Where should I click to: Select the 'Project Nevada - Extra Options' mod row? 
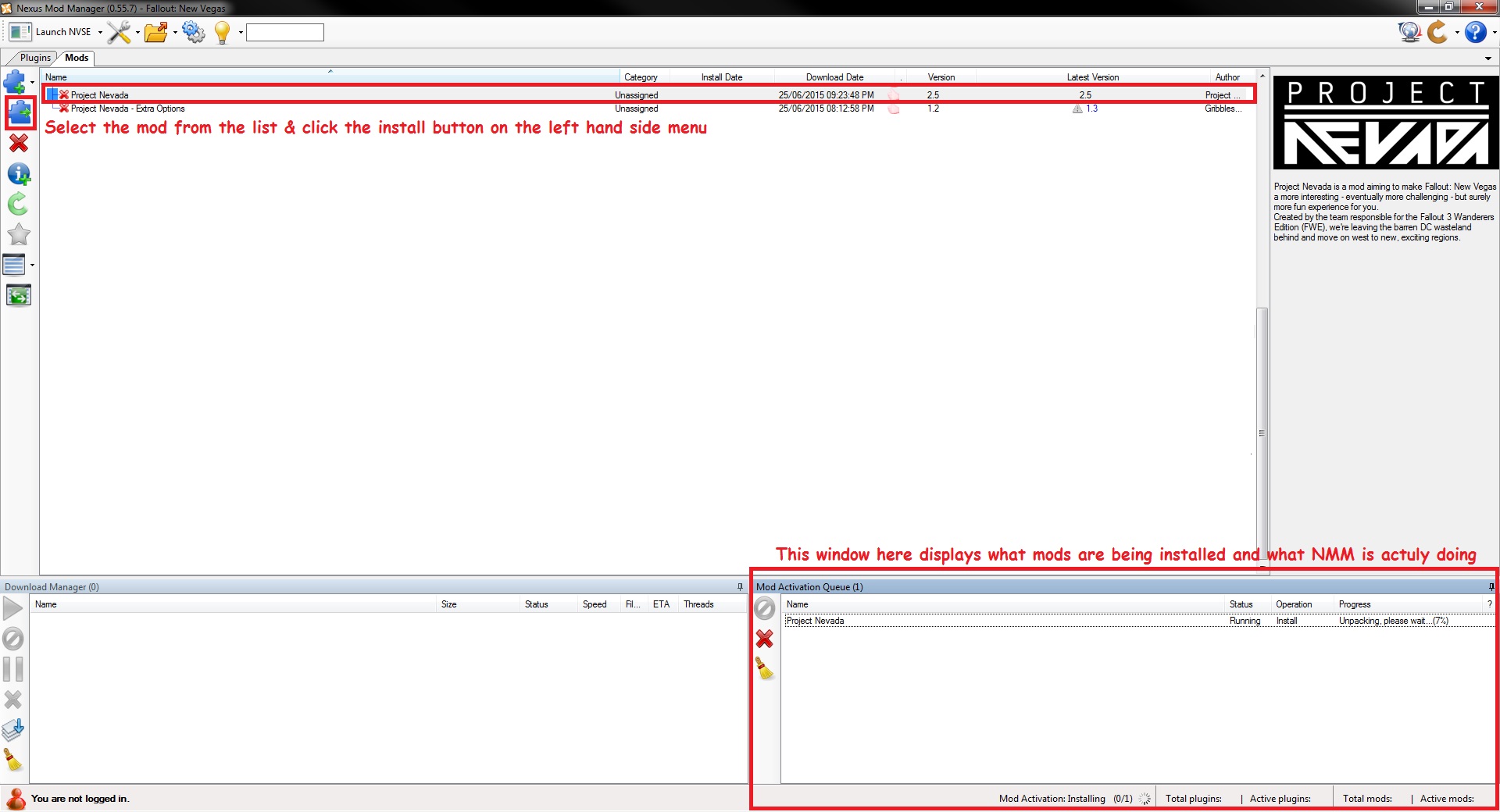[x=648, y=109]
